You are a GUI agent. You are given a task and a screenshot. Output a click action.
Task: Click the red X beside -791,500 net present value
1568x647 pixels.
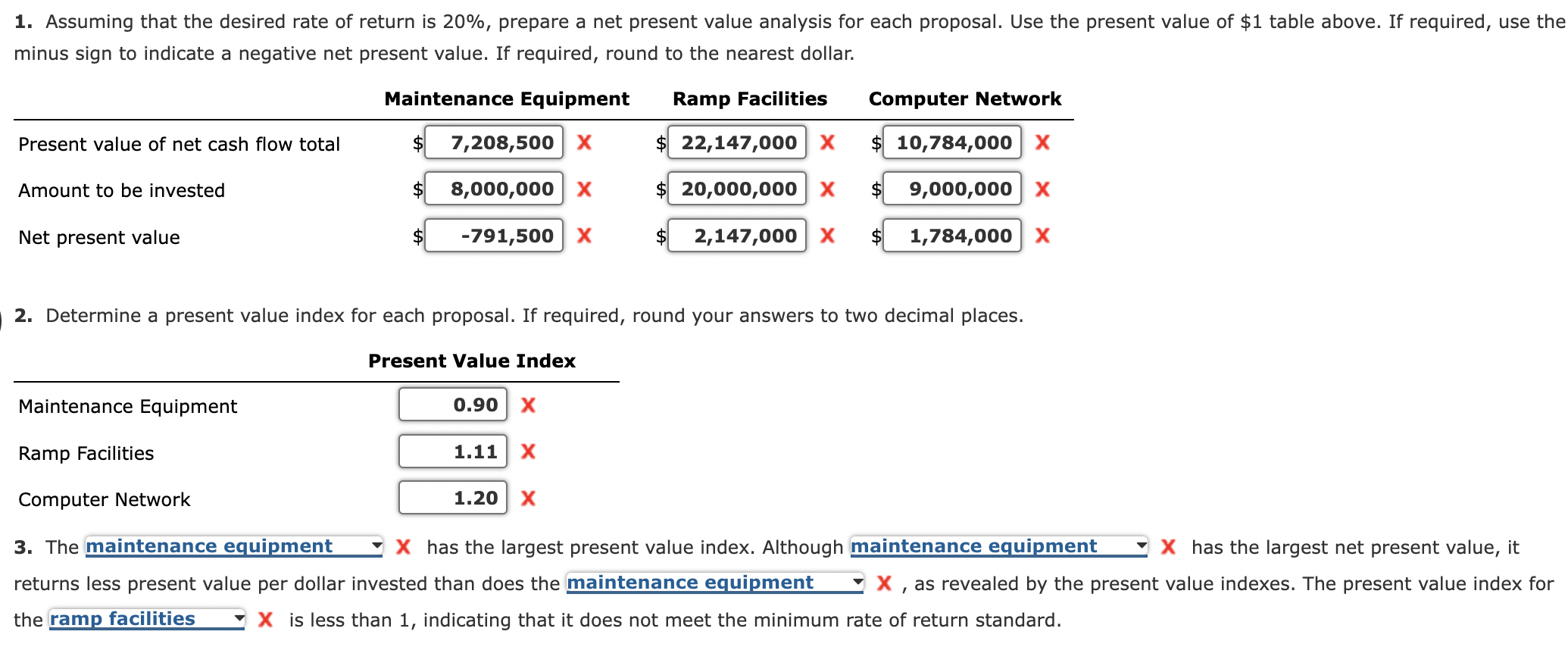[583, 236]
